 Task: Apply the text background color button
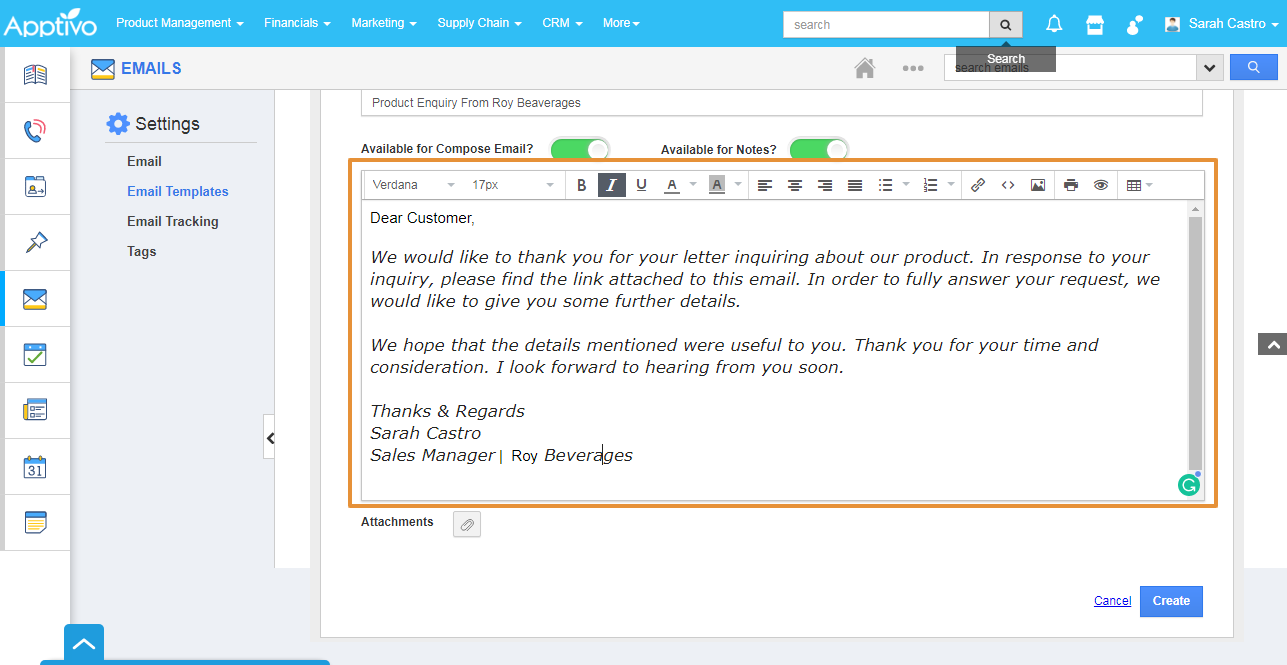point(716,185)
